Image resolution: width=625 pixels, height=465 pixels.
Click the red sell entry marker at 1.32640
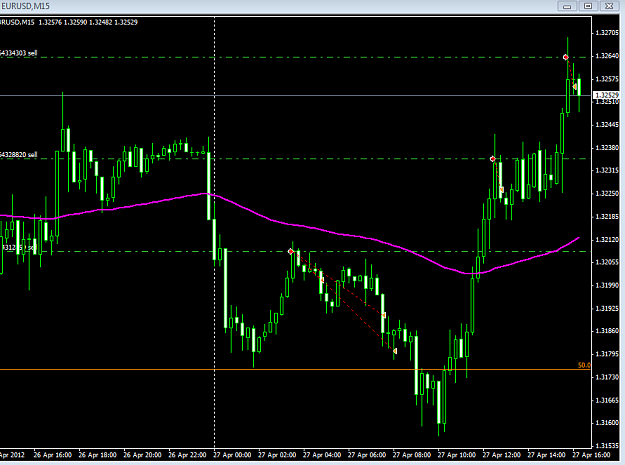566,57
